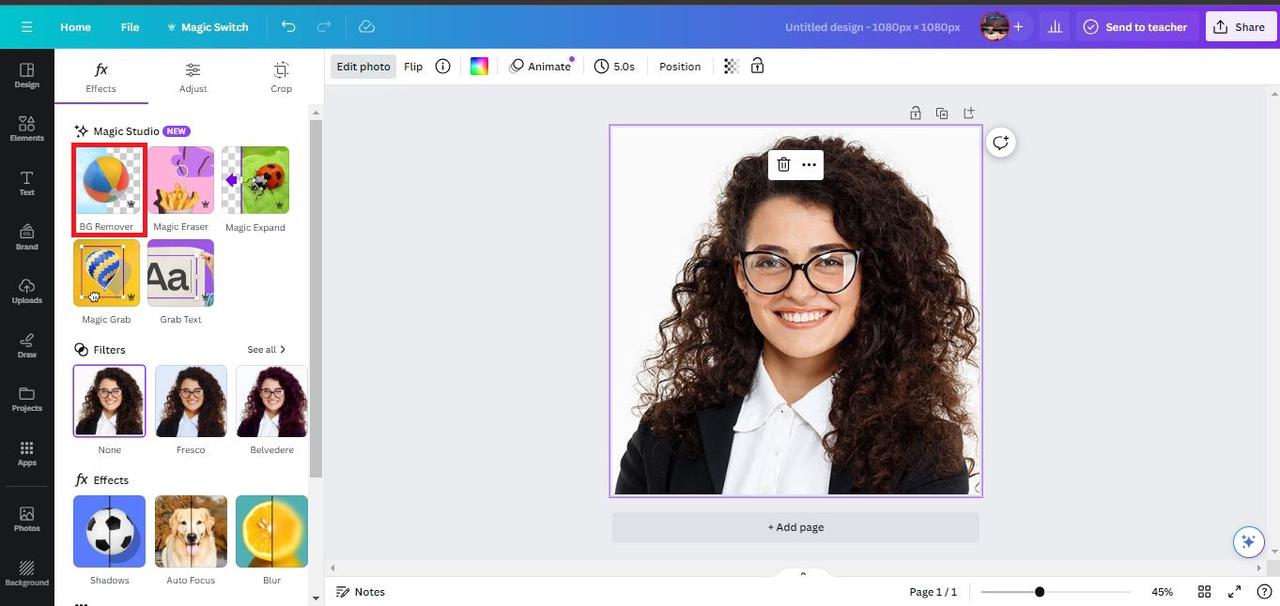Screen dimensions: 1280x606
Task: Open the Uploads sidebar panel
Action: (x=27, y=291)
